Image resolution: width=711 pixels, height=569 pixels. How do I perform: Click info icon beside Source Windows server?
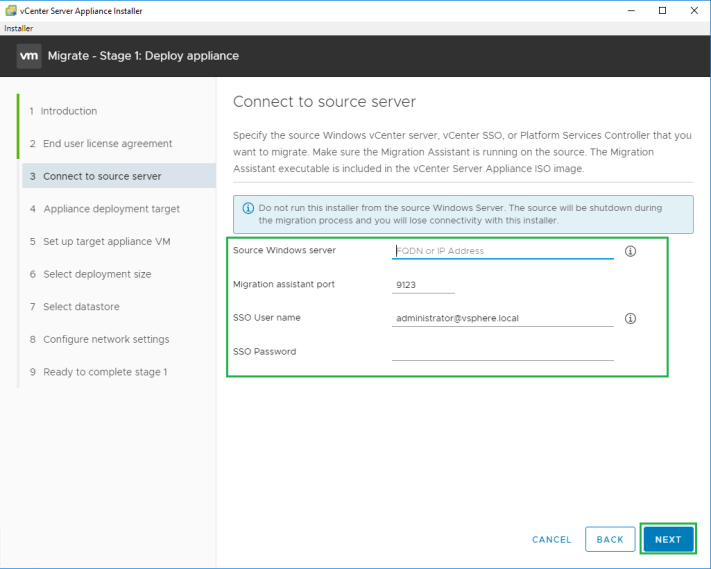[x=630, y=251]
